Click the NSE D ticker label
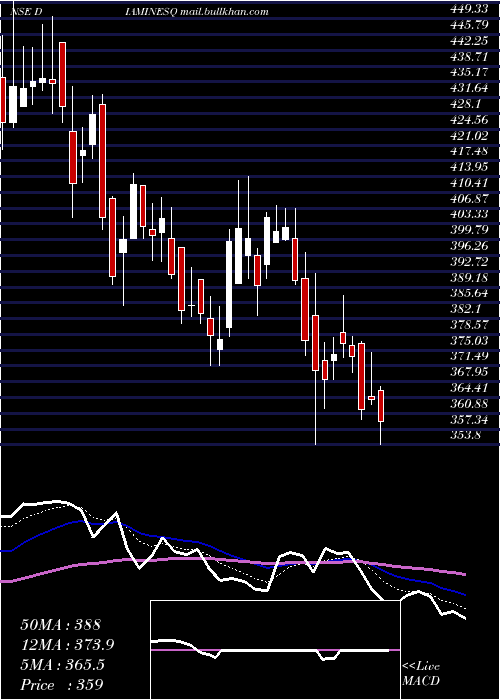The width and height of the screenshot is (500, 700). coord(26,12)
